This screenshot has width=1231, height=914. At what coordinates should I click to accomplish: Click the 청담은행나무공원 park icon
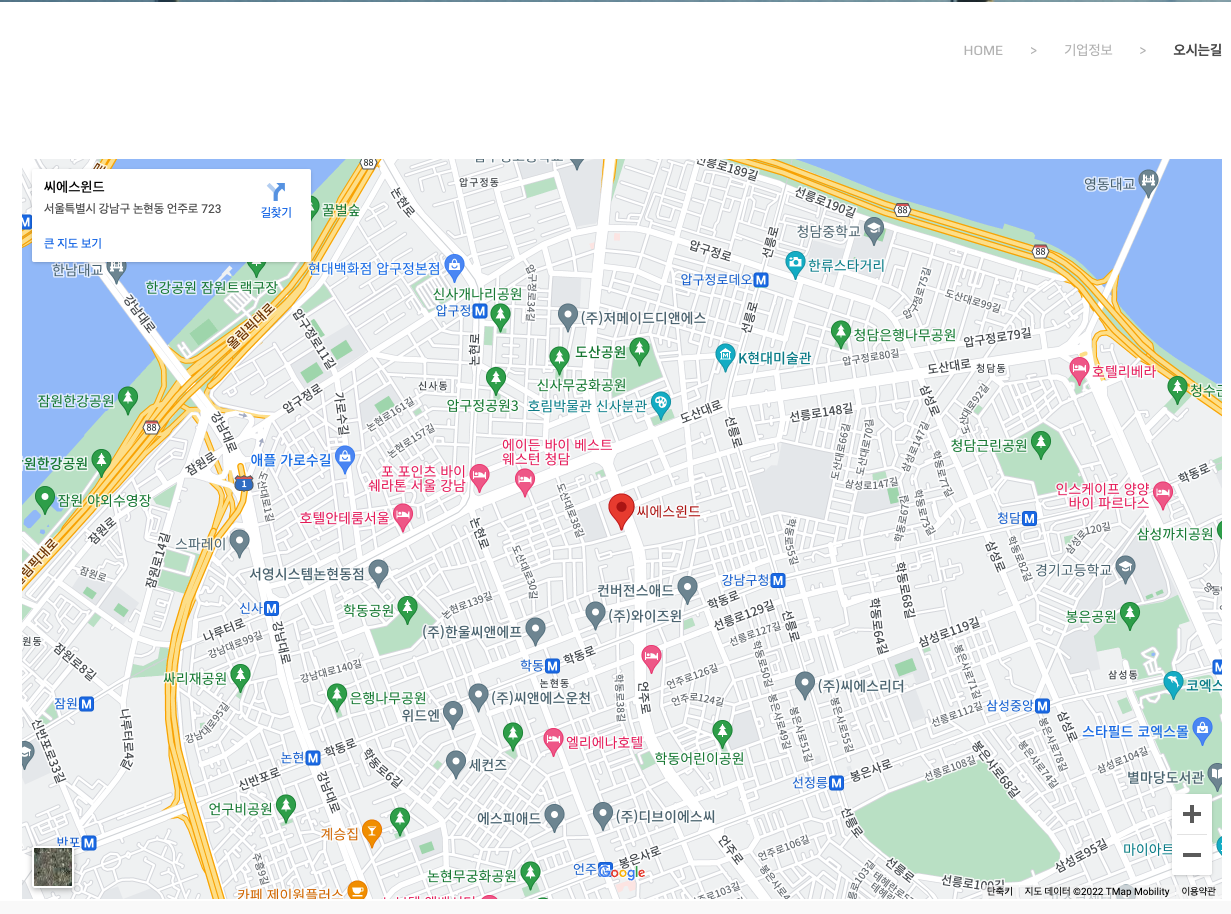840,333
